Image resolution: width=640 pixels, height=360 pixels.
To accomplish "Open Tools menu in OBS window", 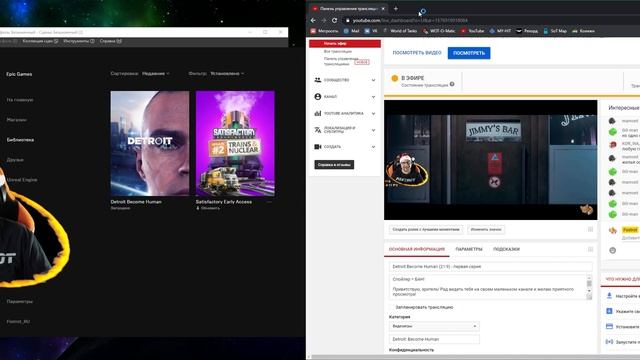I will (x=79, y=41).
